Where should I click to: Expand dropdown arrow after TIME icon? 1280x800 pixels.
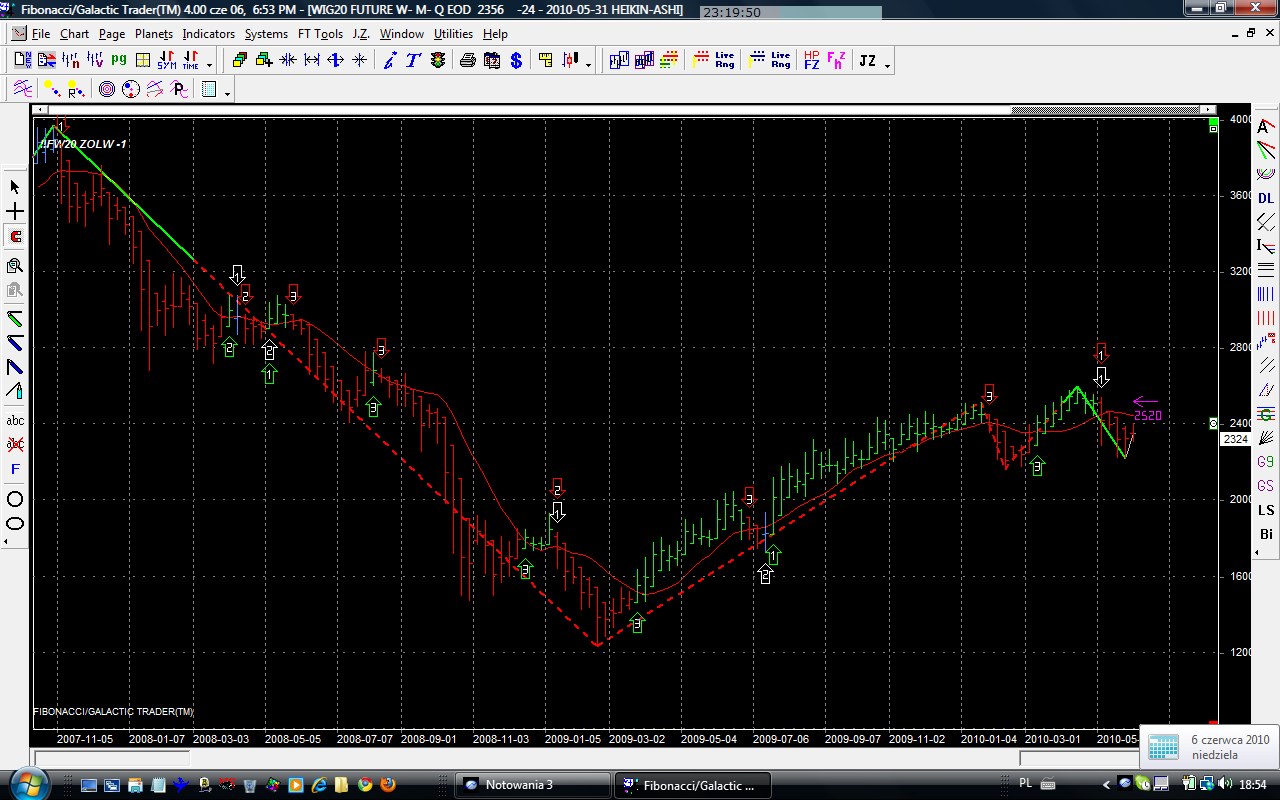(x=209, y=65)
